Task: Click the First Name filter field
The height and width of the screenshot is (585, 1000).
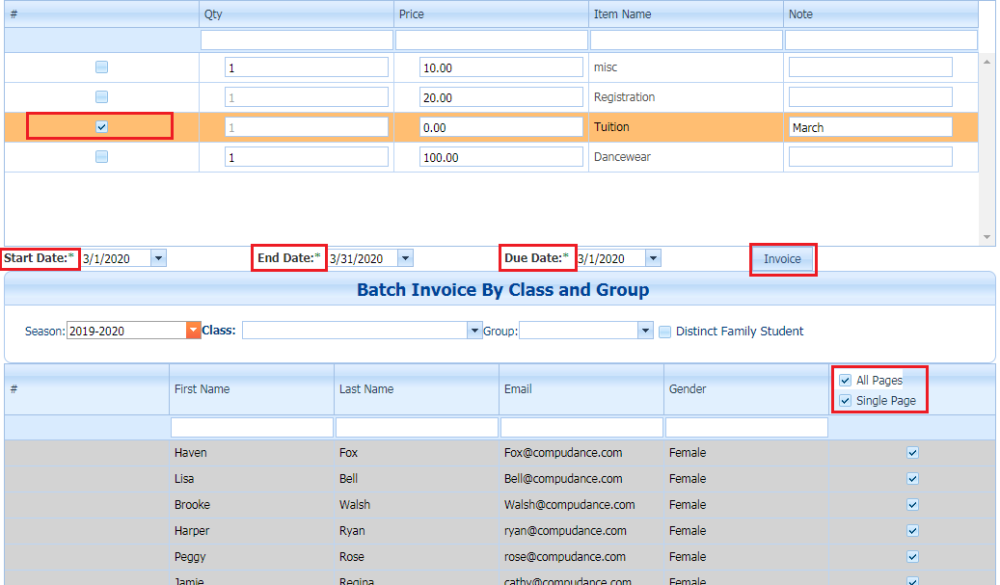Action: [251, 426]
